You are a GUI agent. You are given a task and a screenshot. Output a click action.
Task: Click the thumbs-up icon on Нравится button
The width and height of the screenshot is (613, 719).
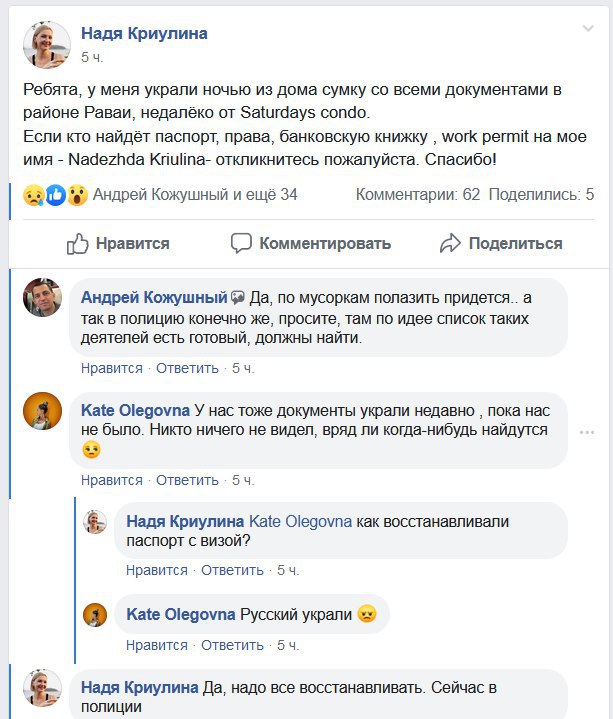click(x=79, y=243)
